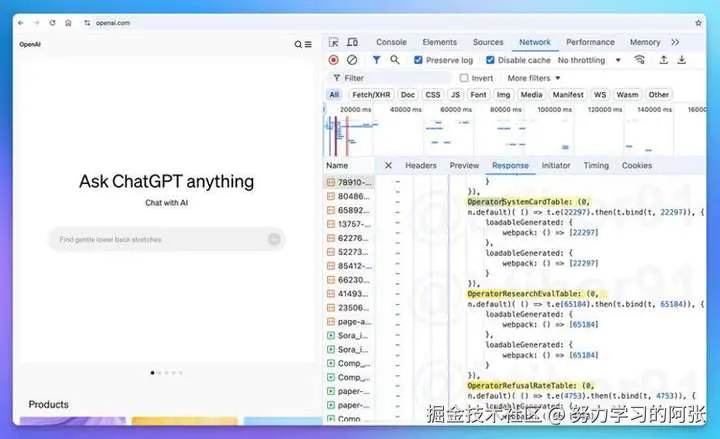Viewport: 720px width, 439px height.
Task: Clear the network log
Action: pyautogui.click(x=352, y=60)
